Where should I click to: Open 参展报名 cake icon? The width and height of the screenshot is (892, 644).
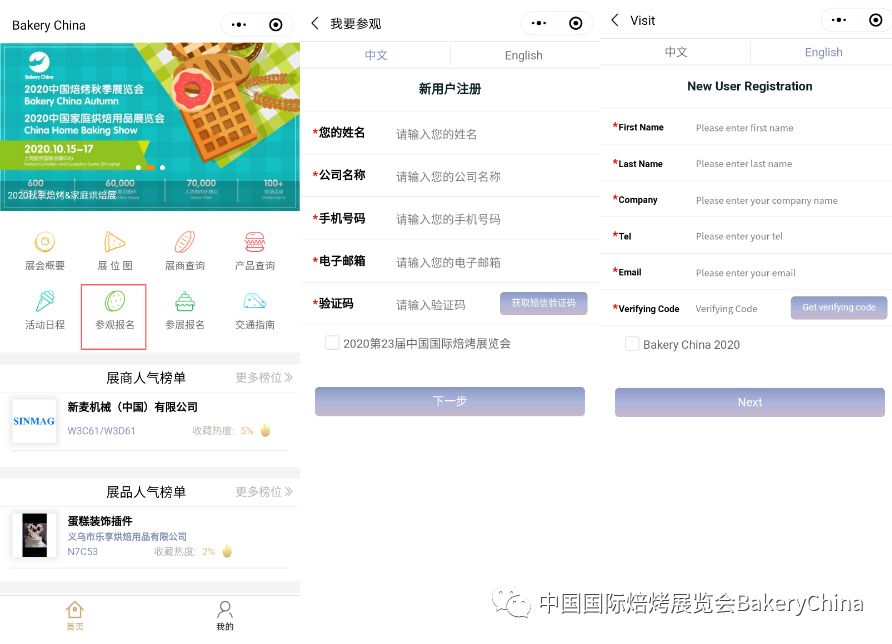pyautogui.click(x=184, y=301)
